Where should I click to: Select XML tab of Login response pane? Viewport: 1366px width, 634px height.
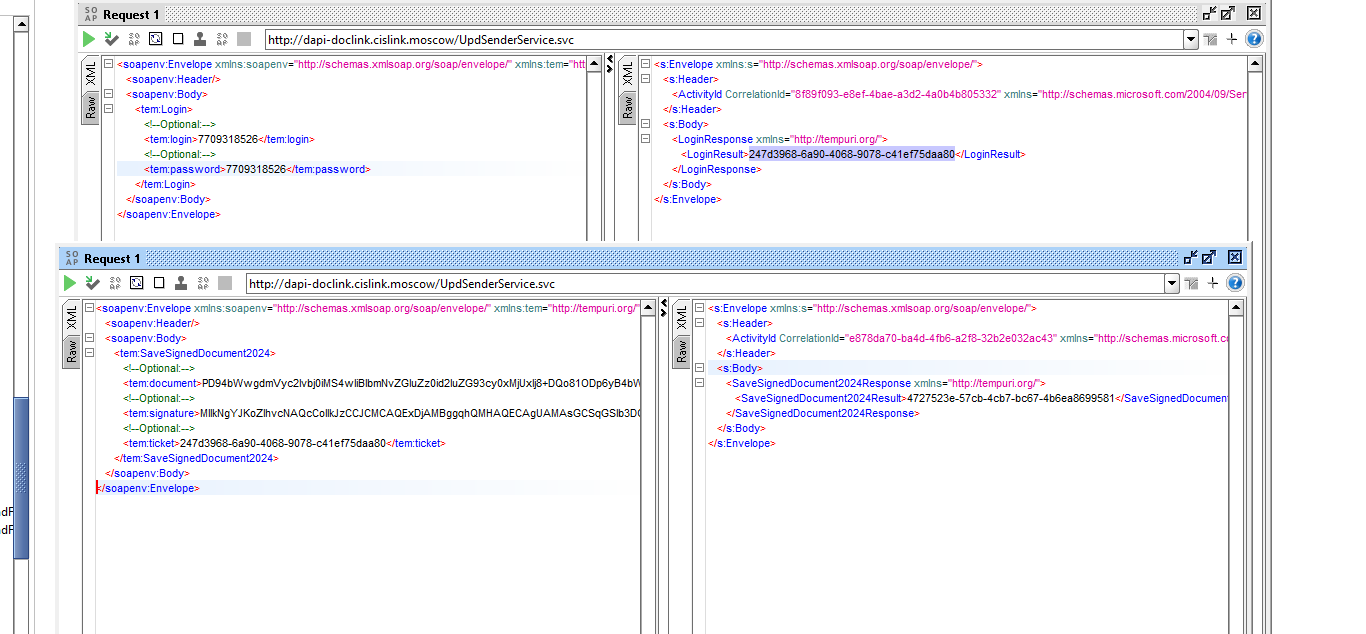[628, 73]
